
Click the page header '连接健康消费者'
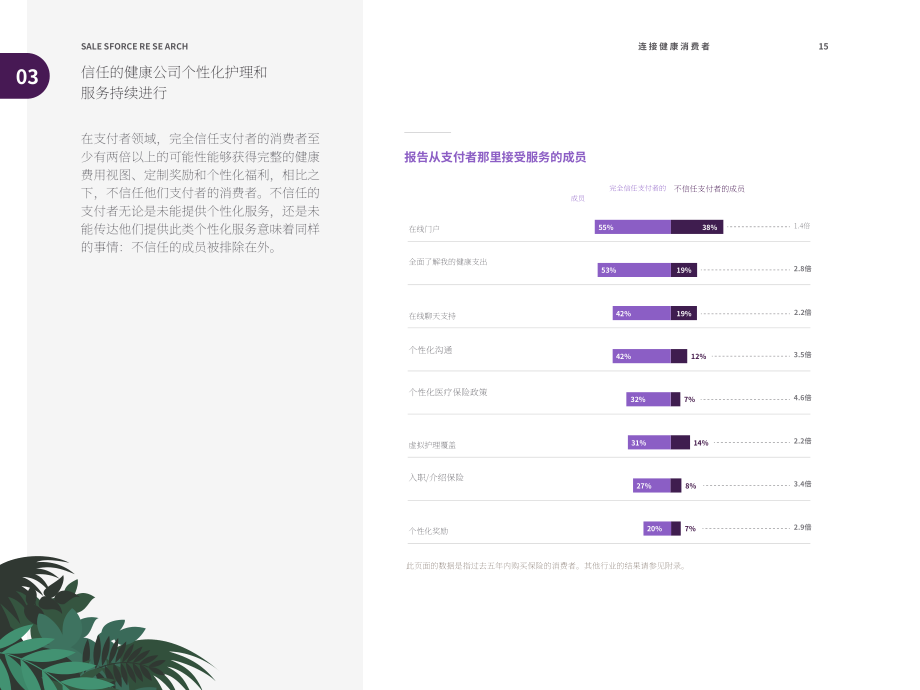tap(674, 46)
